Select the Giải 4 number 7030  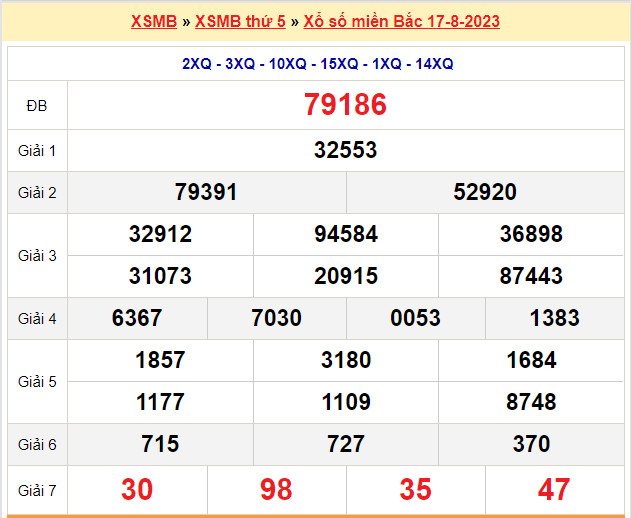[277, 318]
